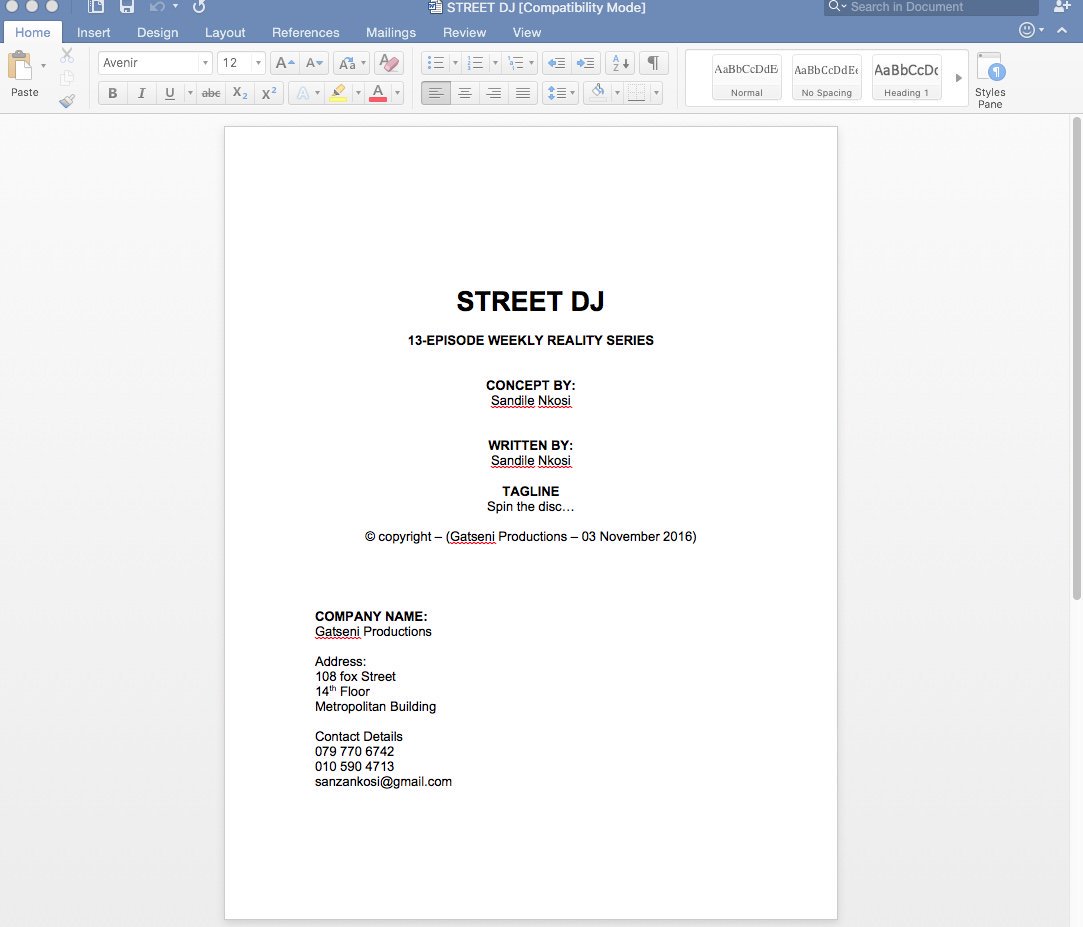Switch to the Mailings ribbon tab
Image resolution: width=1083 pixels, height=927 pixels.
(x=390, y=32)
